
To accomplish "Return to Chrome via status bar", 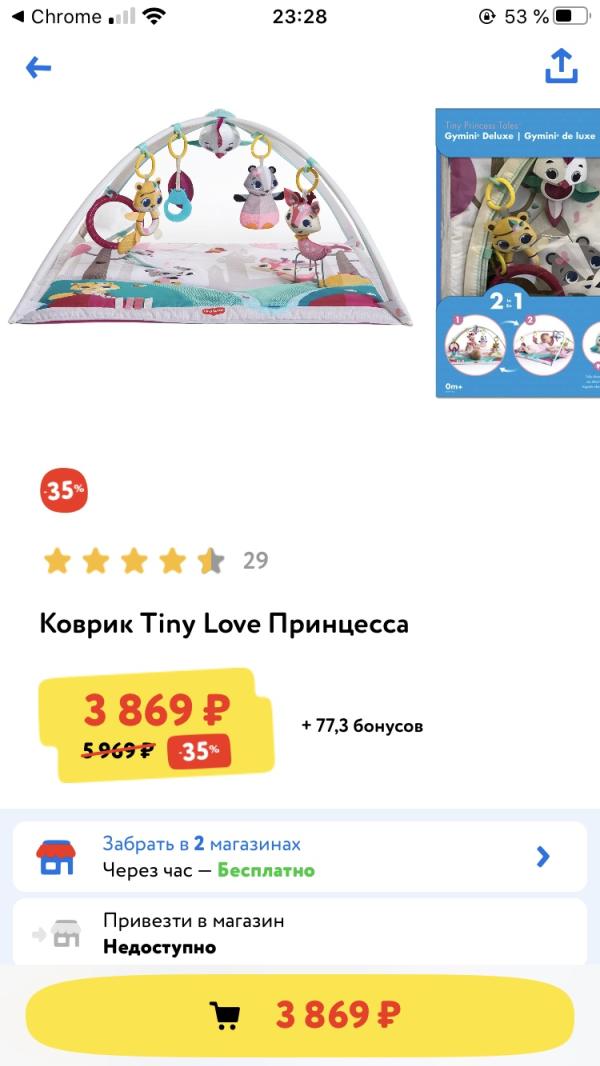I will [56, 16].
